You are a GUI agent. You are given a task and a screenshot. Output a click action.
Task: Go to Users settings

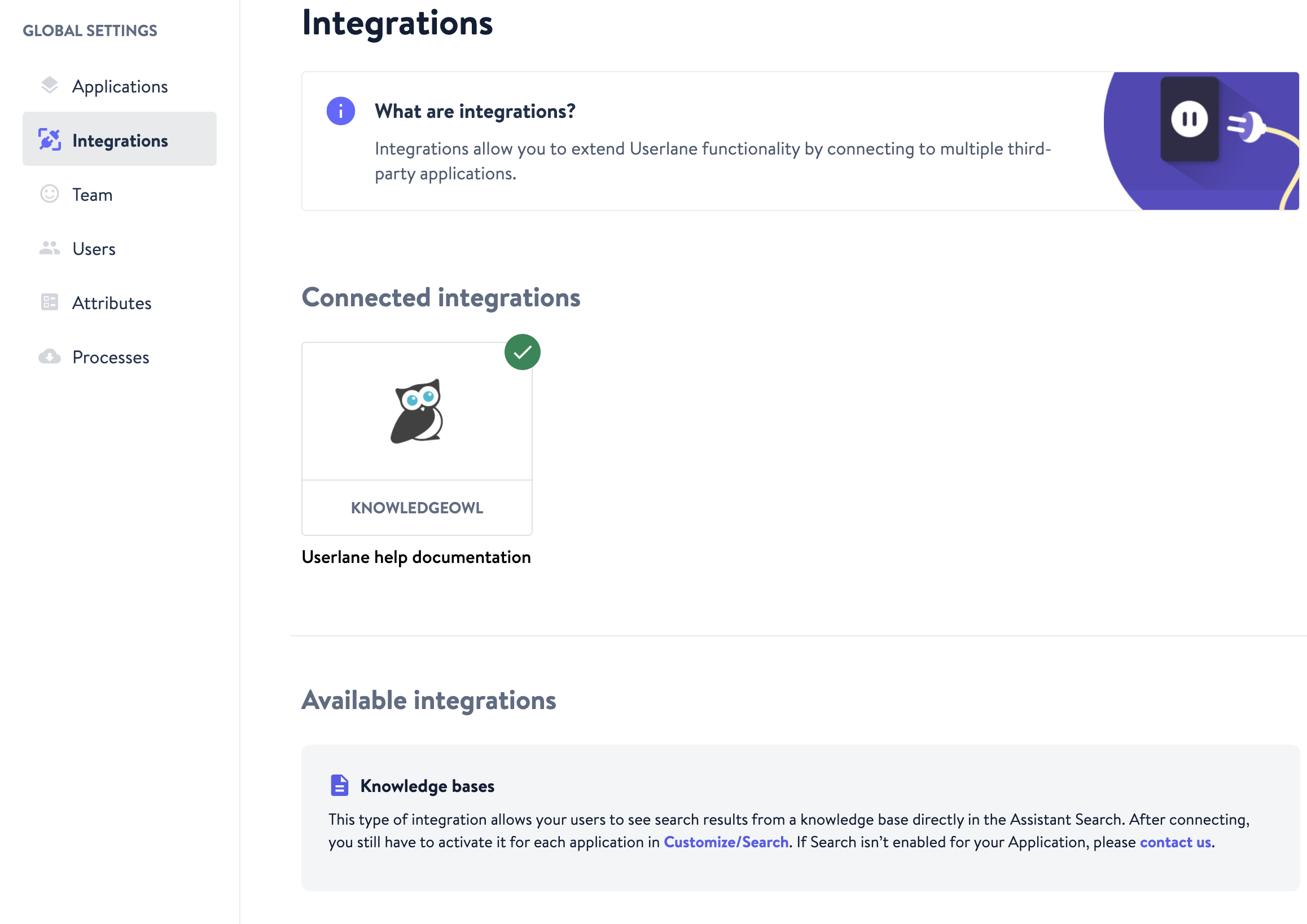click(94, 249)
